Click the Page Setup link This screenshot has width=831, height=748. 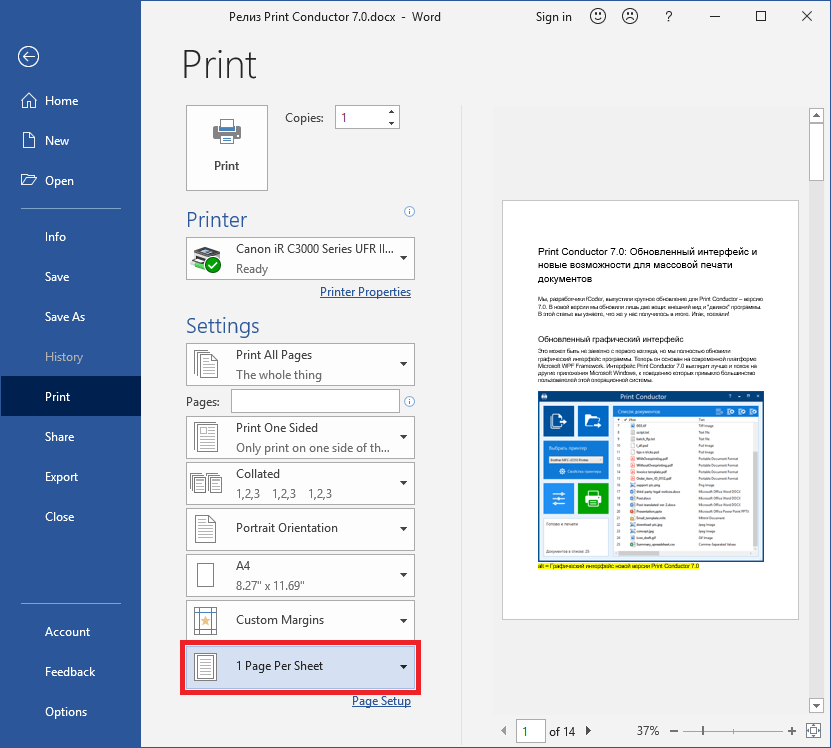click(x=381, y=701)
